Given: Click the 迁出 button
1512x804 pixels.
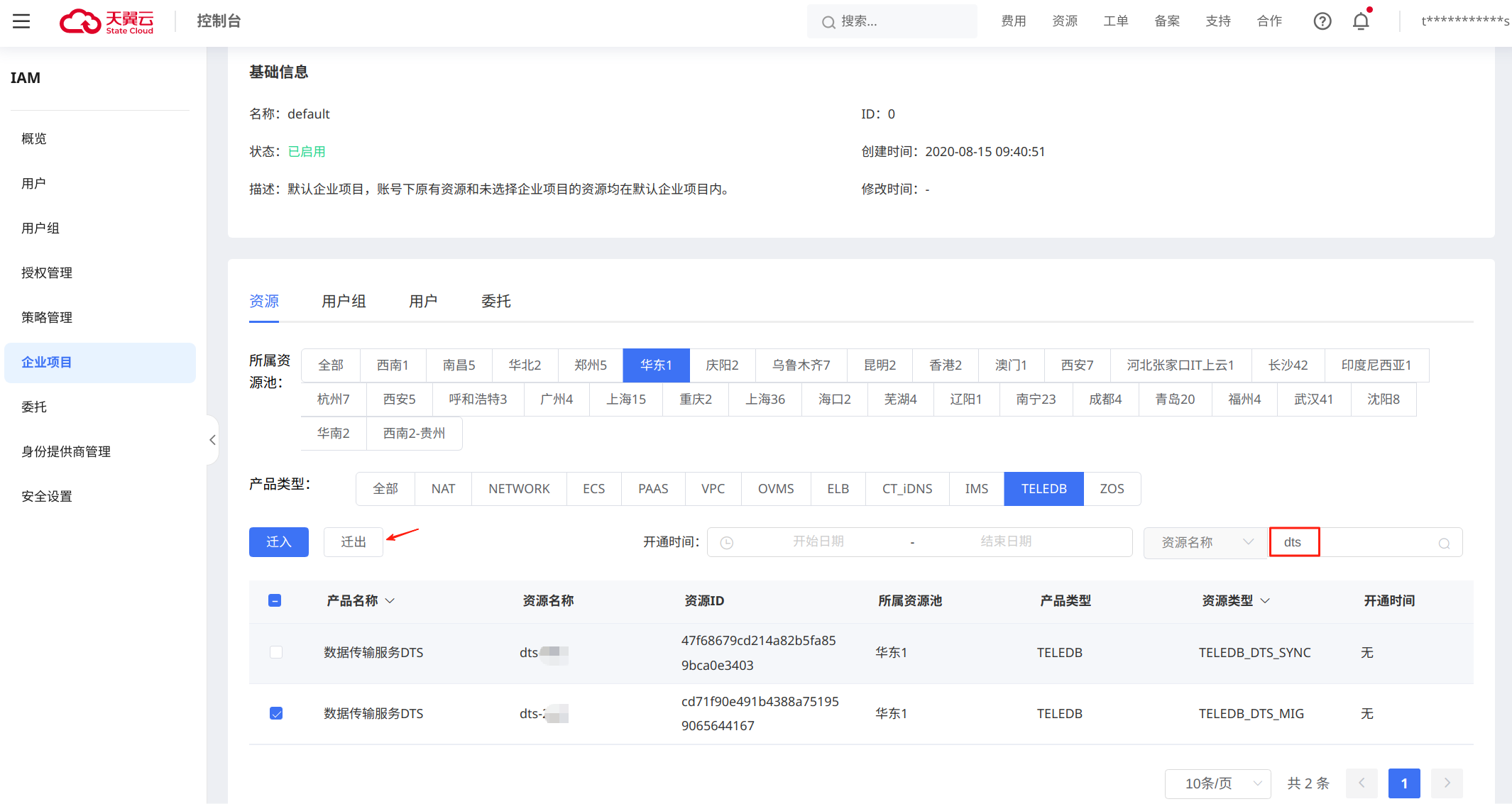Looking at the screenshot, I should (x=354, y=542).
